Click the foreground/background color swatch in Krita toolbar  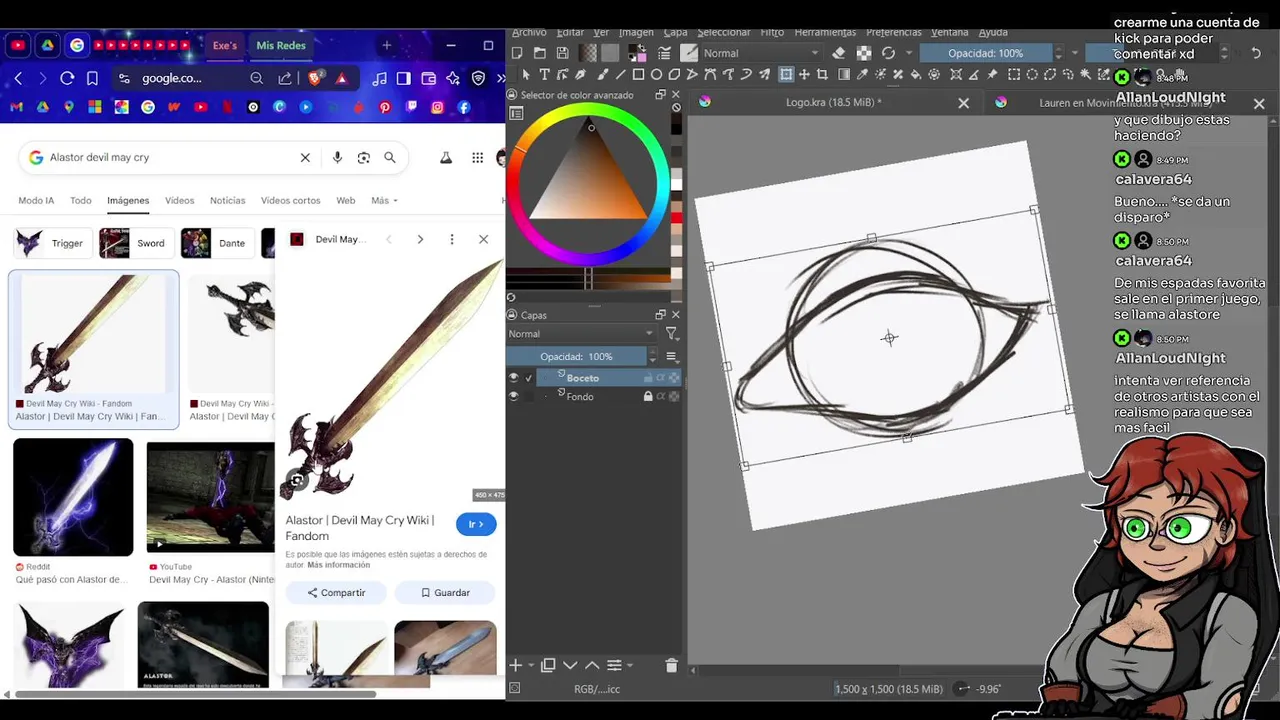(x=637, y=53)
